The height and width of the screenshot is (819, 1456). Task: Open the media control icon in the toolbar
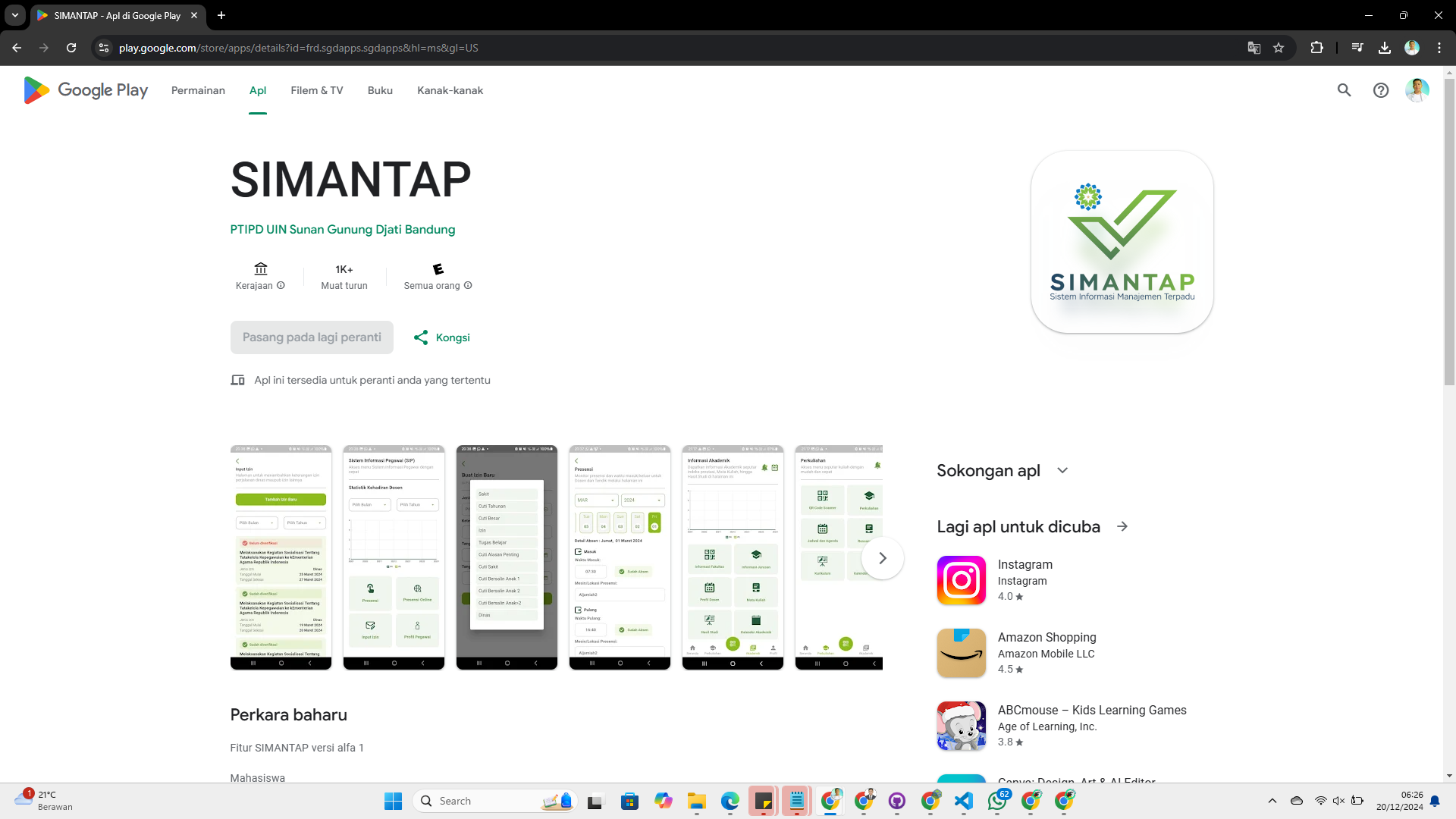click(x=1357, y=48)
